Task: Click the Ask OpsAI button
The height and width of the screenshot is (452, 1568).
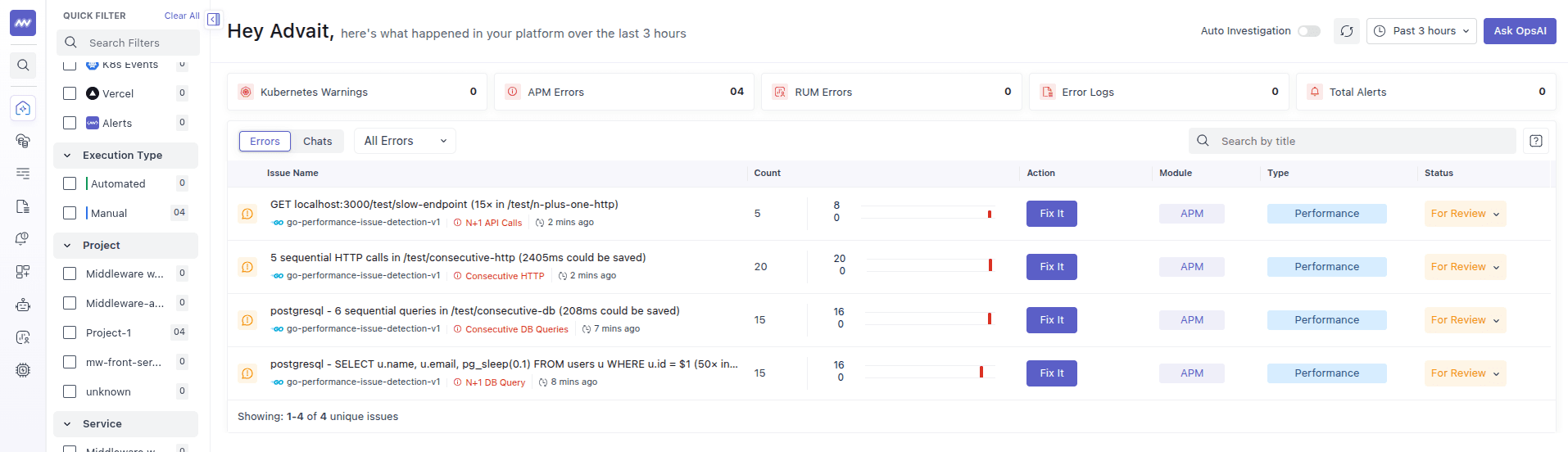Action: coord(1520,31)
